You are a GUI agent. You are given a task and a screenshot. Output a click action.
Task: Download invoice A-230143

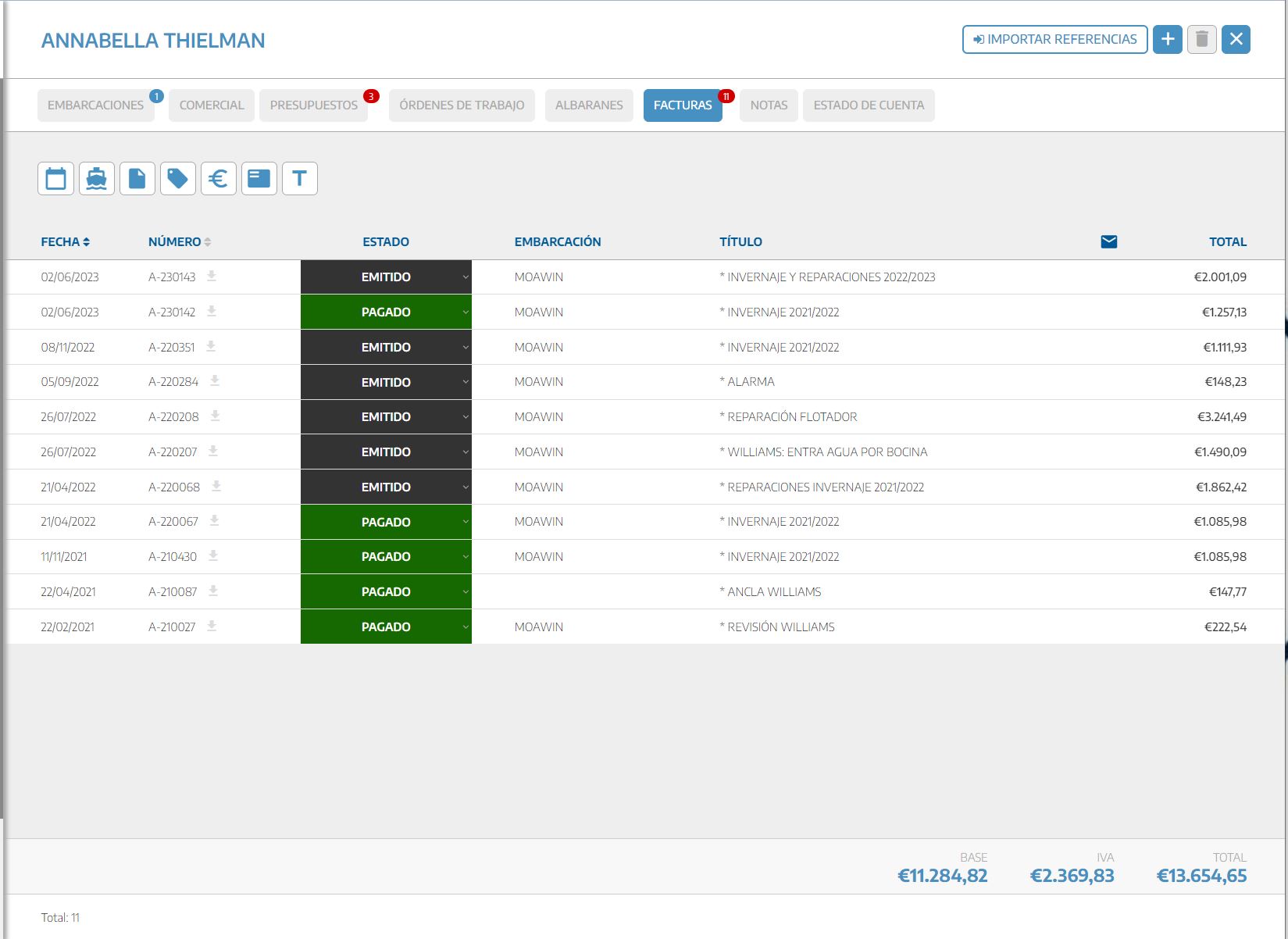point(212,277)
